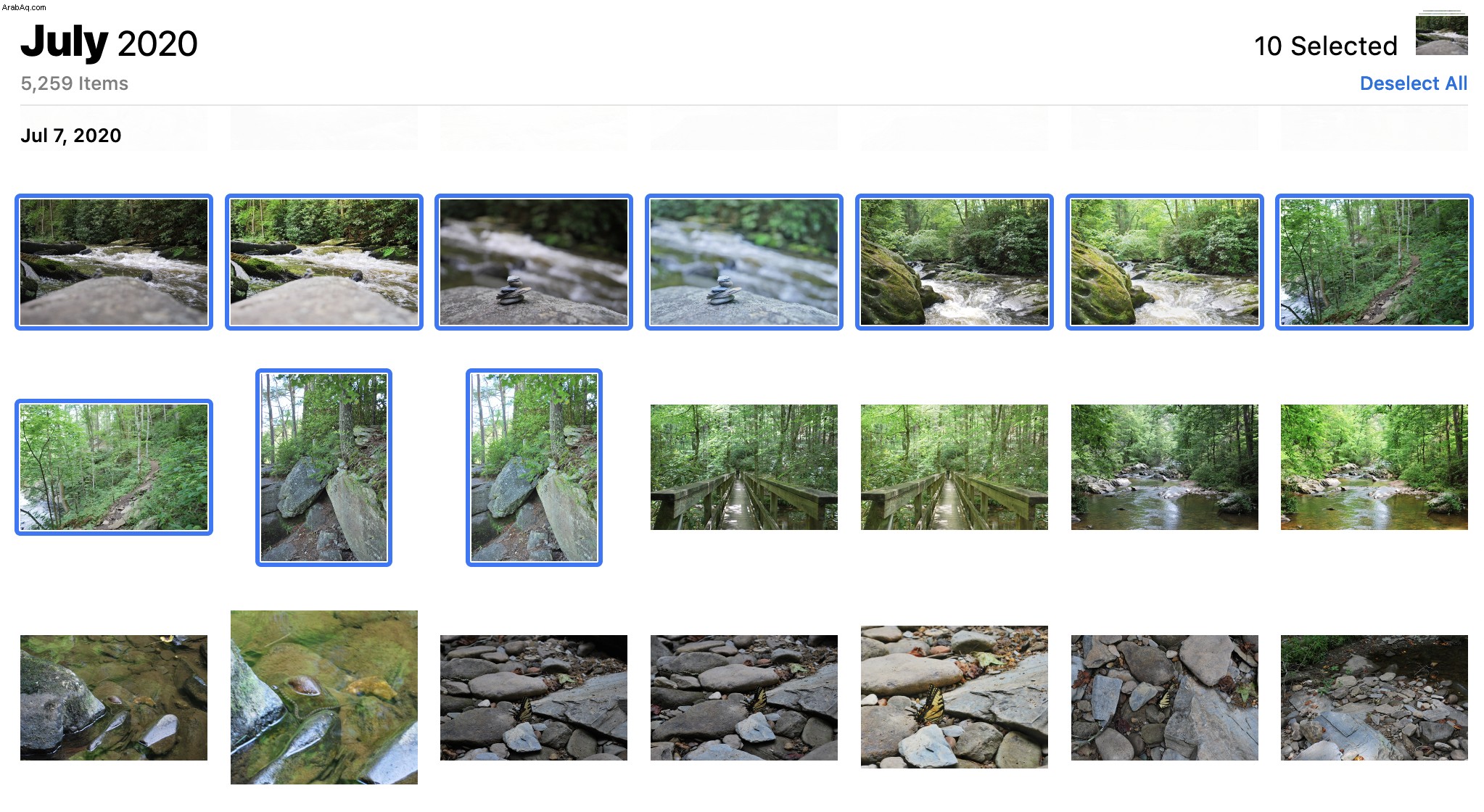1484x812 pixels.
Task: Select the second wooden footbridge photo
Action: [x=955, y=467]
